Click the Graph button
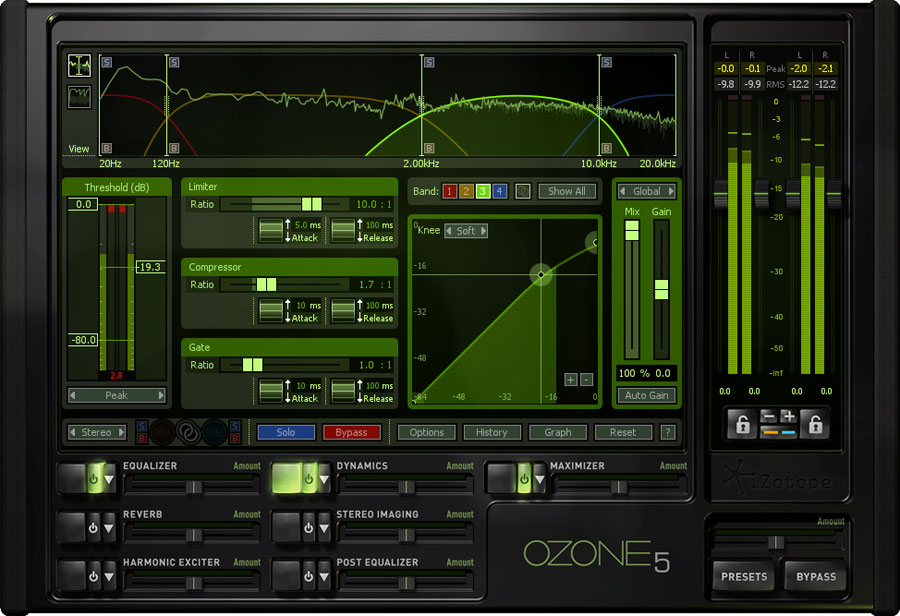The width and height of the screenshot is (900, 616). click(558, 432)
